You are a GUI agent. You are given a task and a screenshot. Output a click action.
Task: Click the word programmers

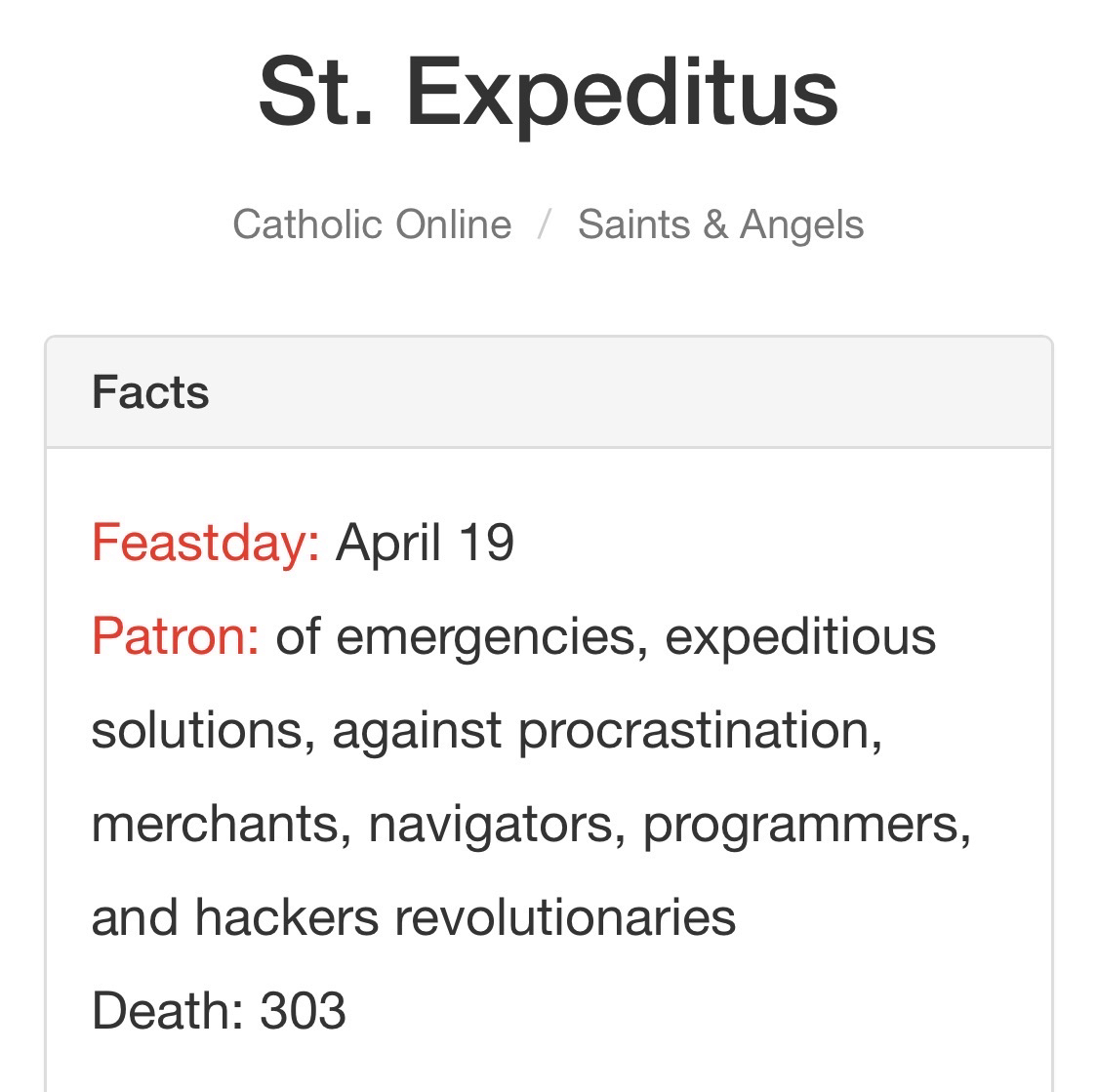(806, 824)
